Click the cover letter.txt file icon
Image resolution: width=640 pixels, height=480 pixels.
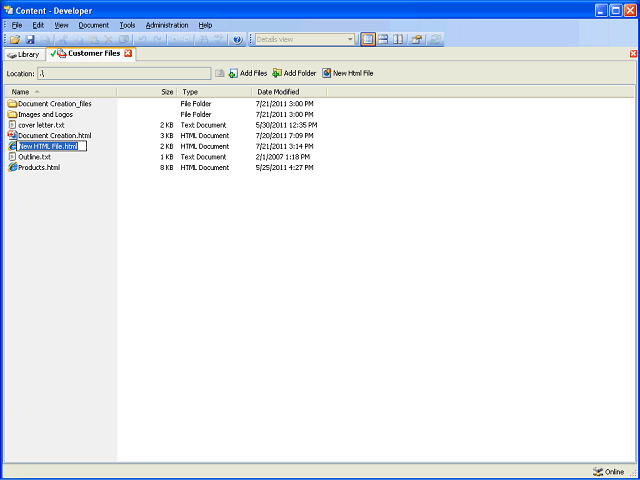tap(13, 125)
